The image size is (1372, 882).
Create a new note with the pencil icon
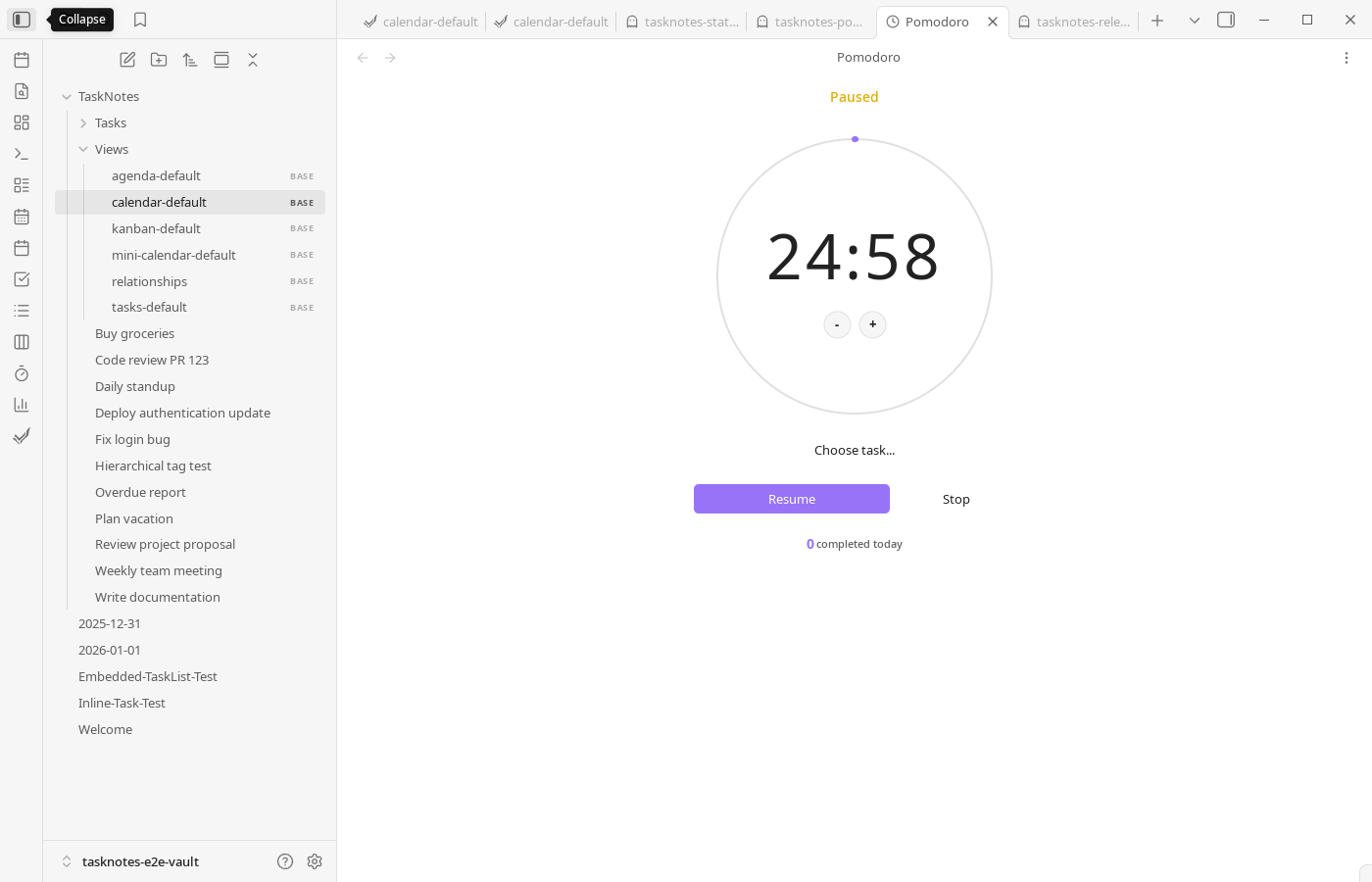click(x=127, y=60)
